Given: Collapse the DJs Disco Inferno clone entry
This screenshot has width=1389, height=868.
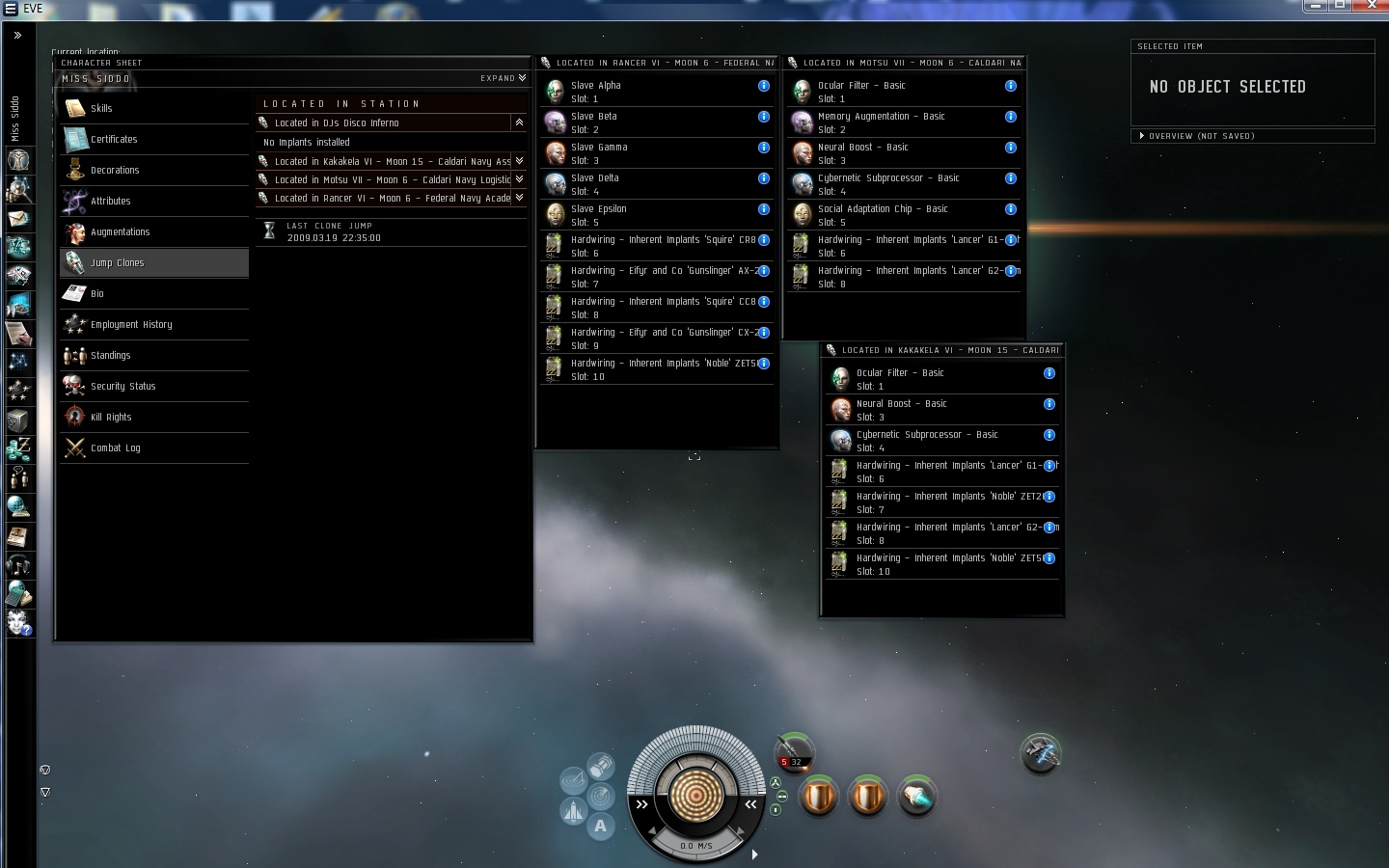Looking at the screenshot, I should click(x=519, y=122).
